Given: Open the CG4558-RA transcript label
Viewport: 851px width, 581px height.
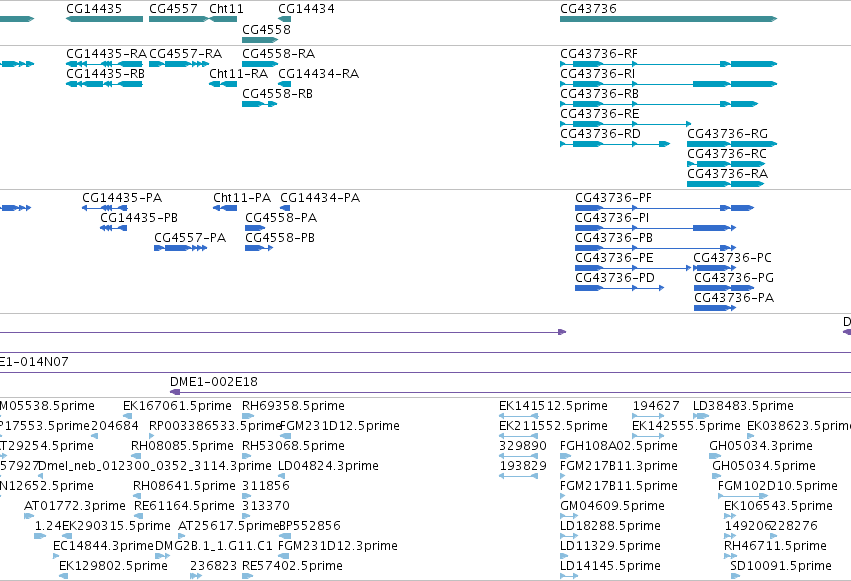Looking at the screenshot, I should [x=278, y=54].
